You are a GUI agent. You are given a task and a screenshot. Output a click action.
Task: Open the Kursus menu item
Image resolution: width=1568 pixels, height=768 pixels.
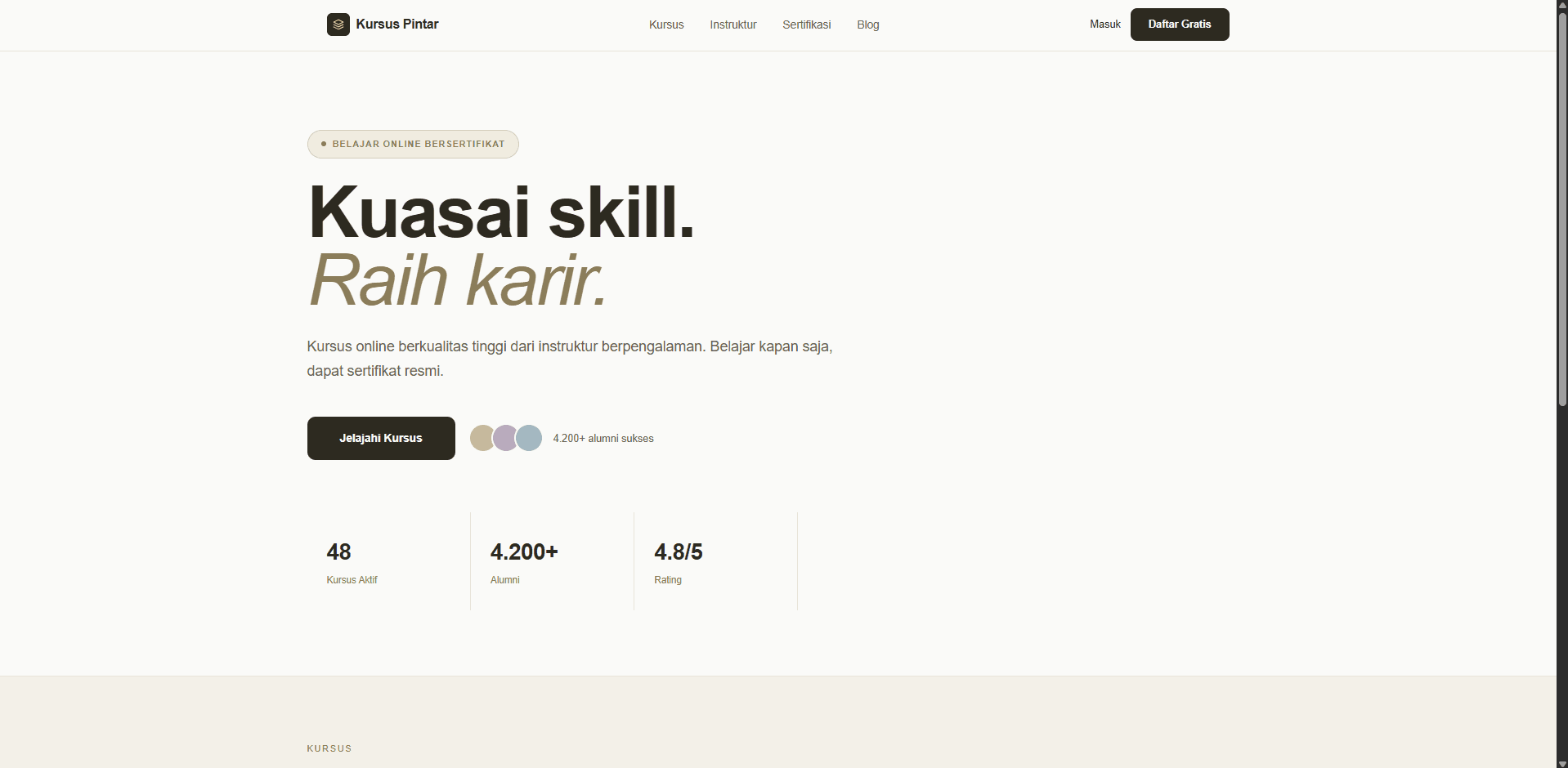pyautogui.click(x=665, y=25)
